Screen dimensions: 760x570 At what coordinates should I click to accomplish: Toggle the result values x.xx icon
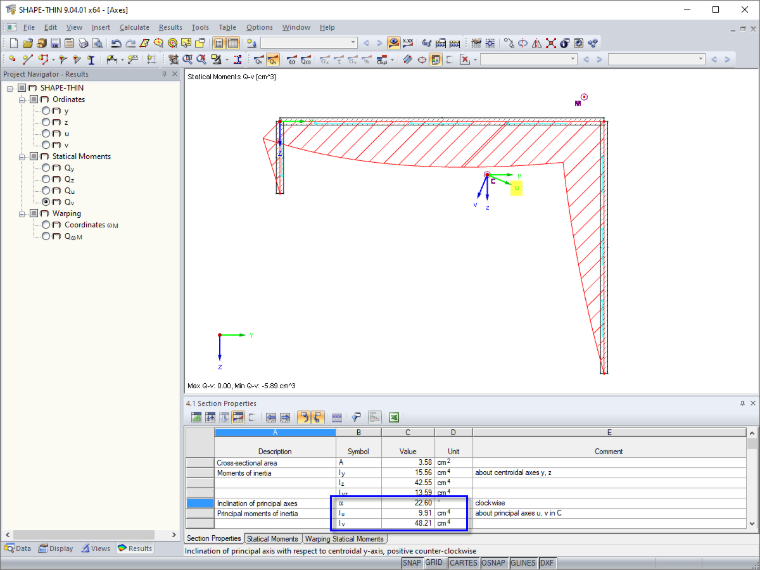click(x=408, y=43)
